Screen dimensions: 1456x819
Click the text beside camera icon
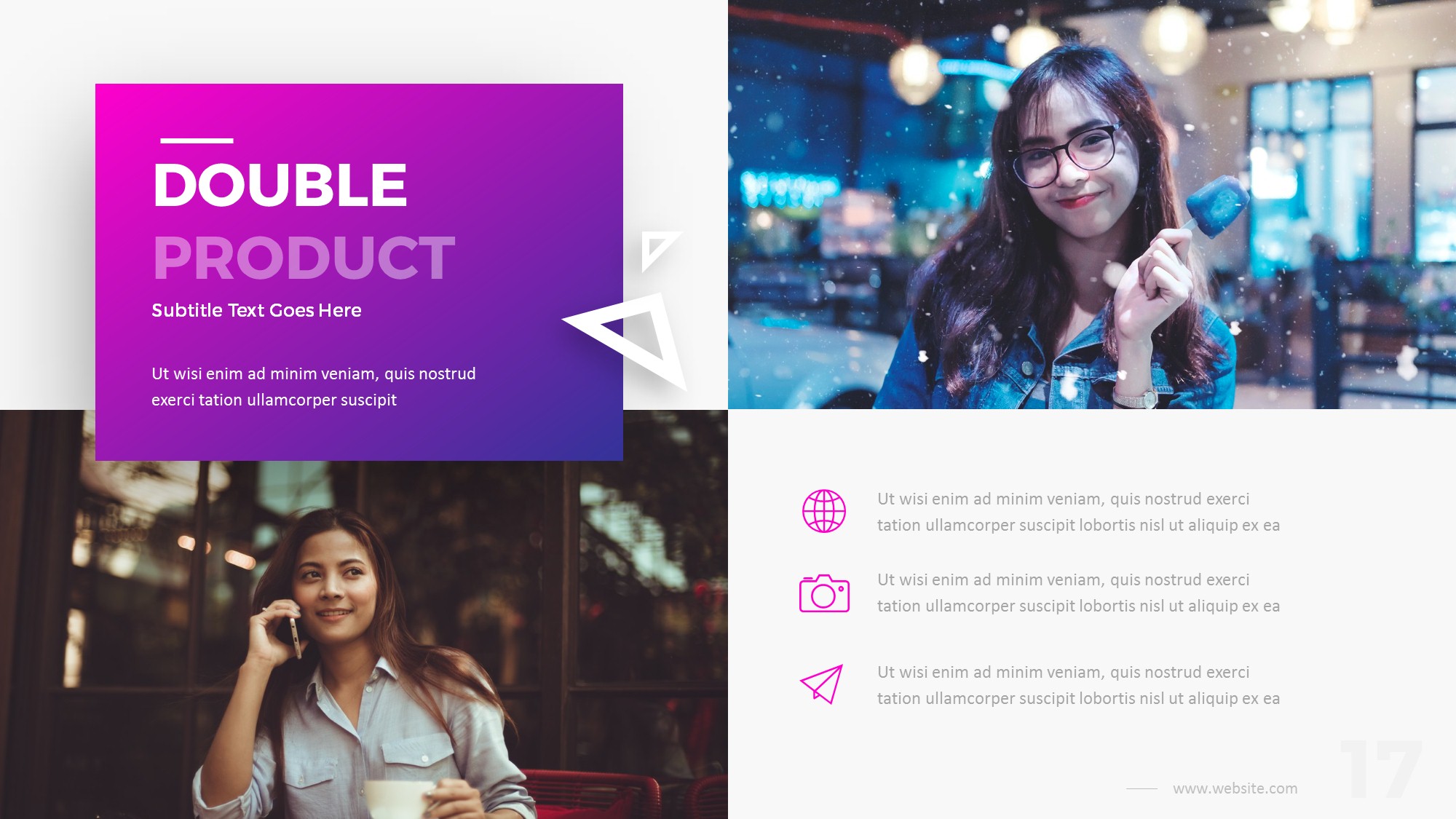click(1078, 593)
